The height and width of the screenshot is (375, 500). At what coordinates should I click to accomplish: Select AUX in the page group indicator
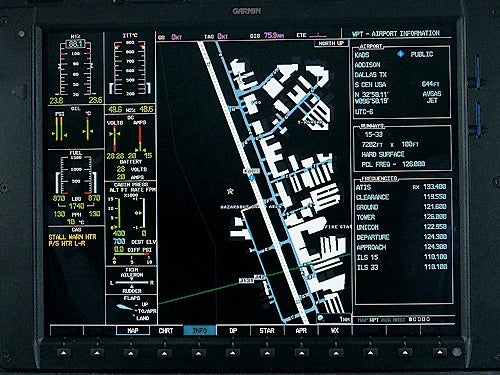pos(385,320)
